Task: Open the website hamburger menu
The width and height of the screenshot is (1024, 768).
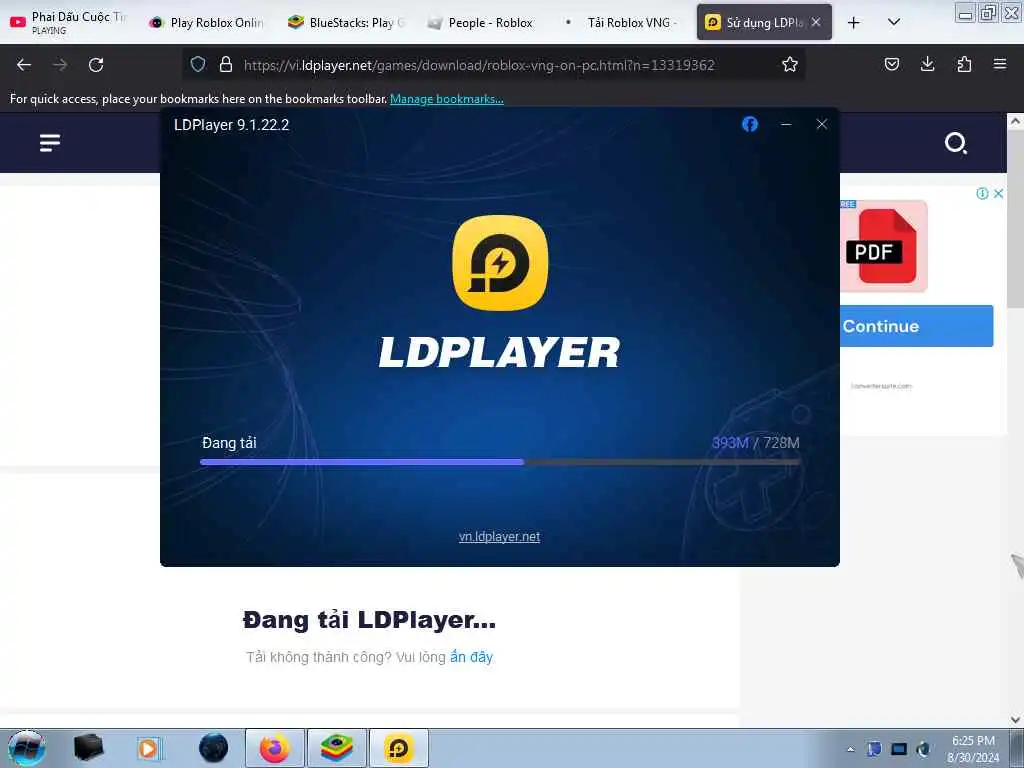Action: click(50, 142)
